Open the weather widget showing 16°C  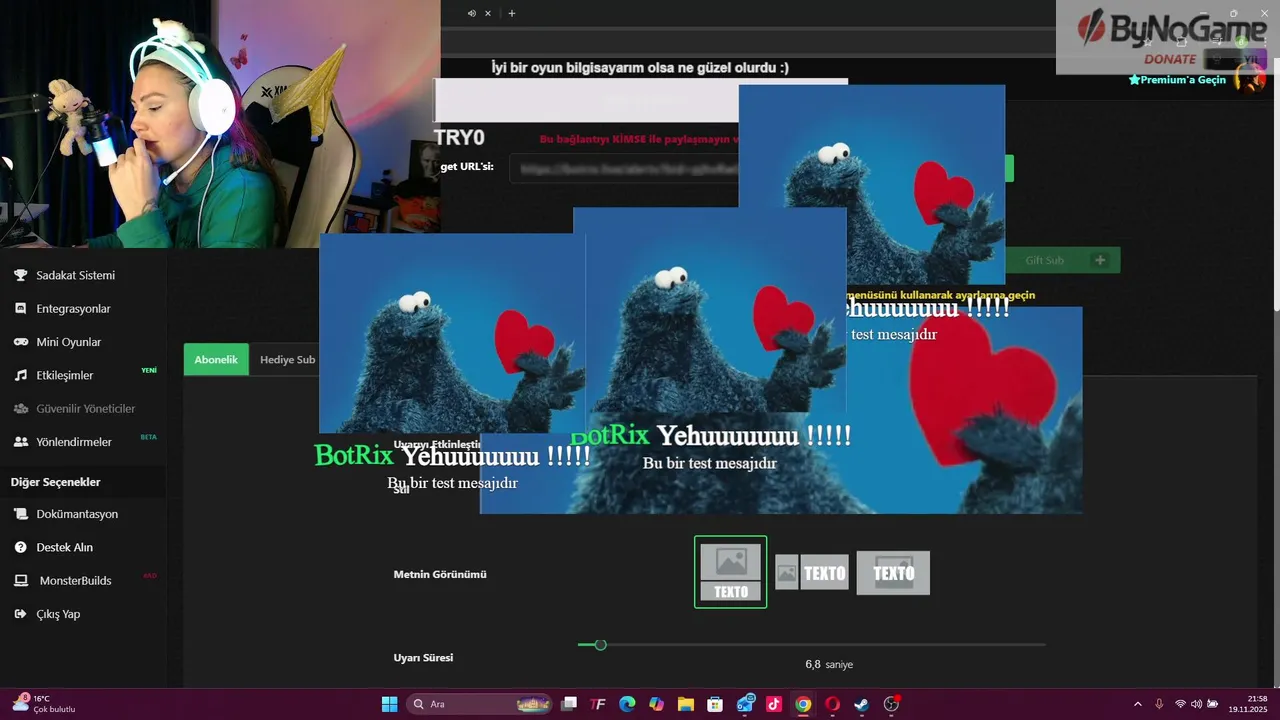click(45, 704)
